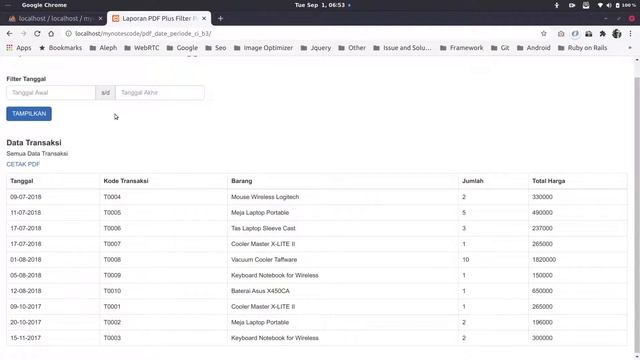Open a new browser tab
The height and width of the screenshot is (360, 640).
point(220,18)
